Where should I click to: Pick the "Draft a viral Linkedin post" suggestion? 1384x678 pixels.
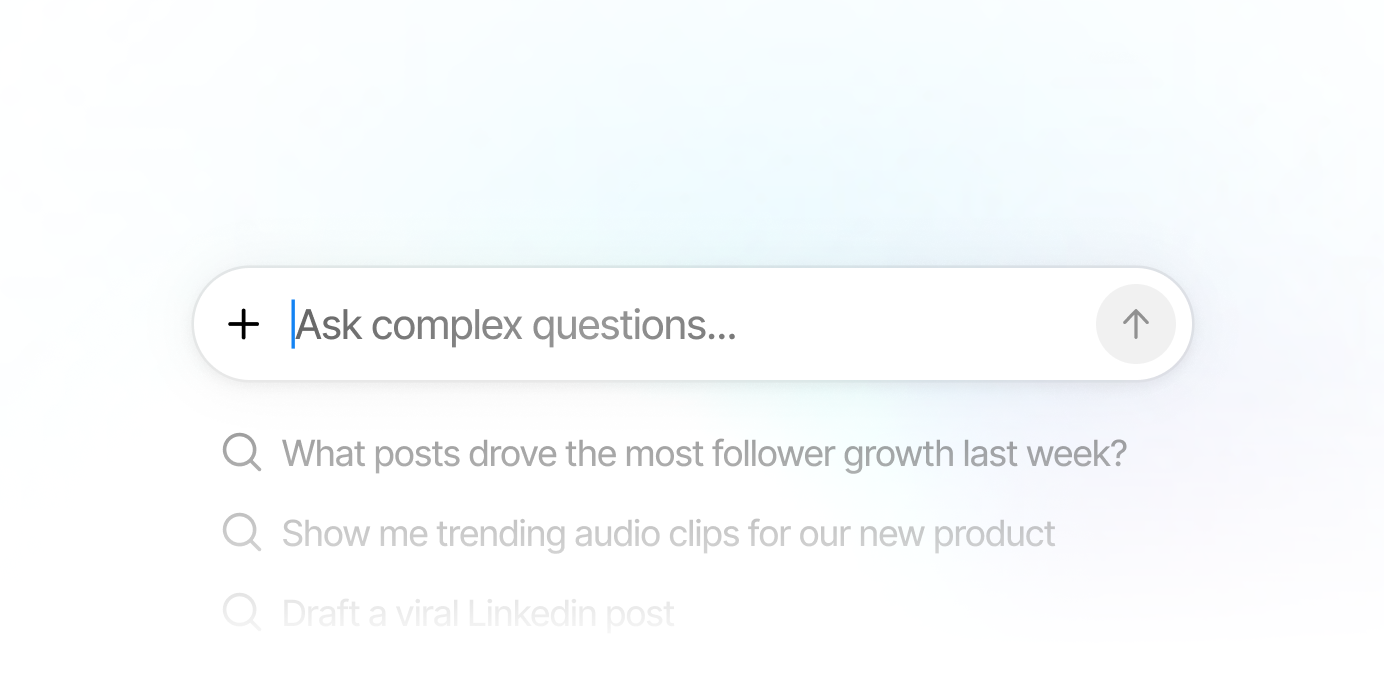click(x=478, y=613)
